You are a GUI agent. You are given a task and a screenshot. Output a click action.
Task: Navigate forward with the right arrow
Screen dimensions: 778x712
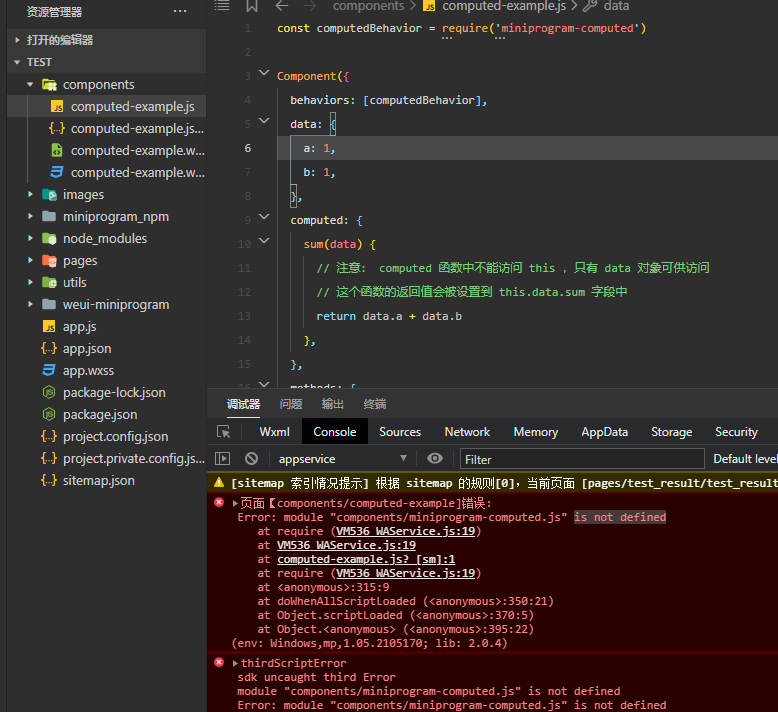pos(310,6)
